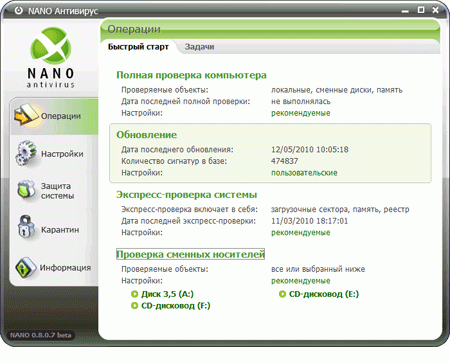Switch to the Быстрый старт tab
450x363 pixels.
138,47
